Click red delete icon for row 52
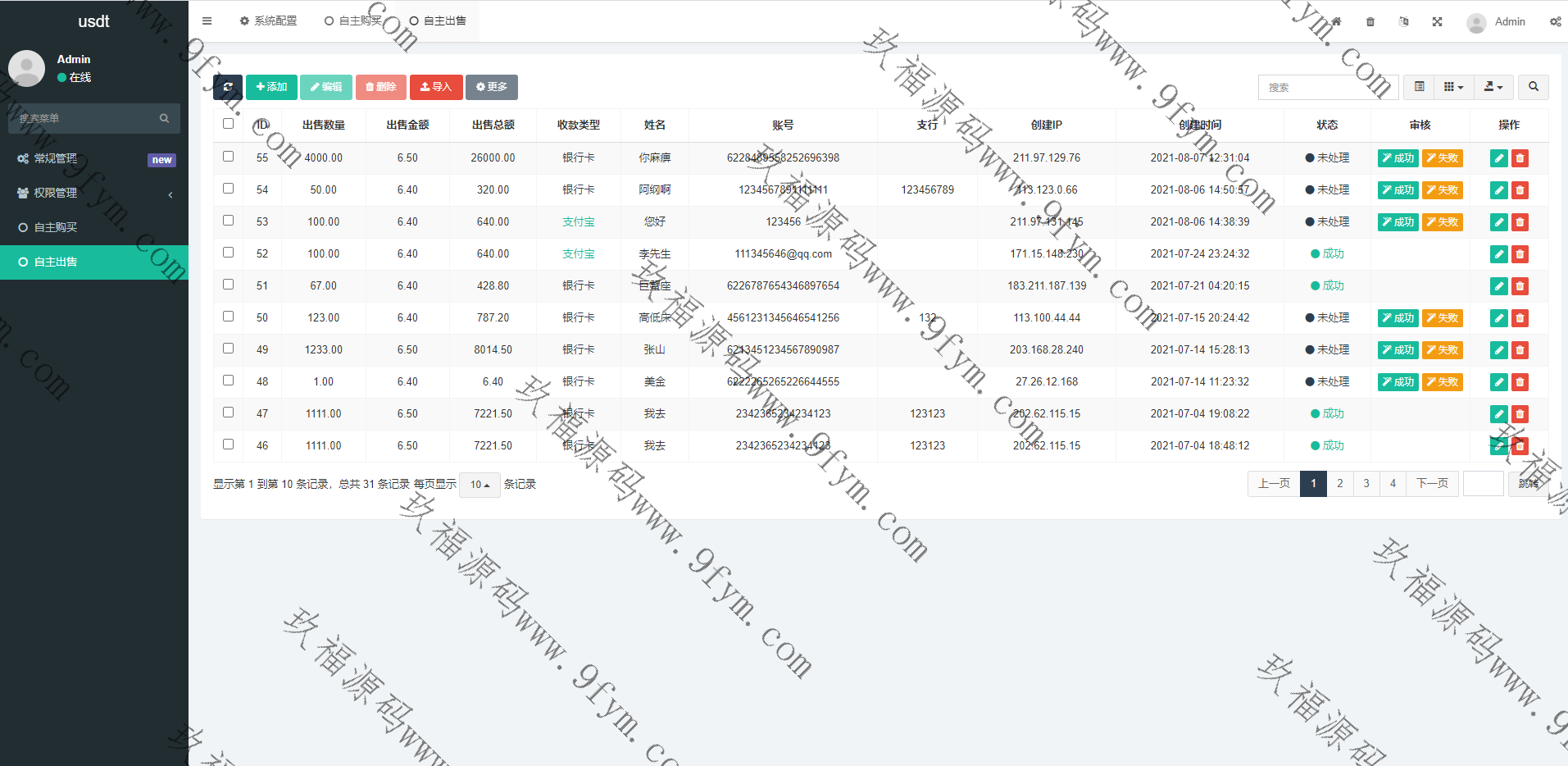 1520,254
